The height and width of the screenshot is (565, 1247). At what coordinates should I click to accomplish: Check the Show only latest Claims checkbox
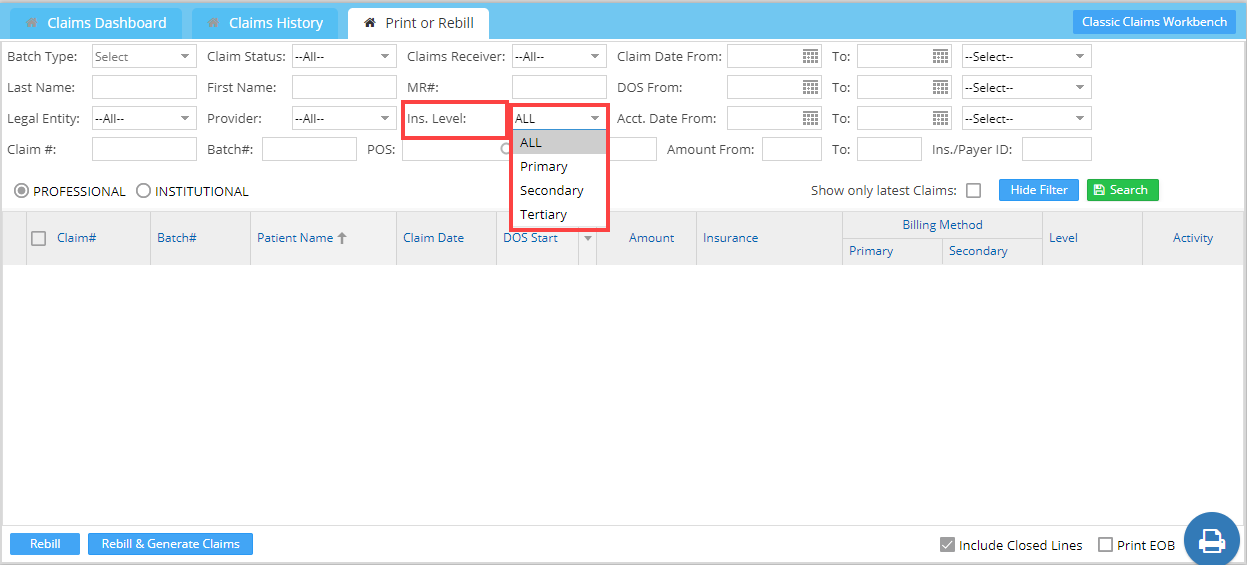(x=973, y=191)
